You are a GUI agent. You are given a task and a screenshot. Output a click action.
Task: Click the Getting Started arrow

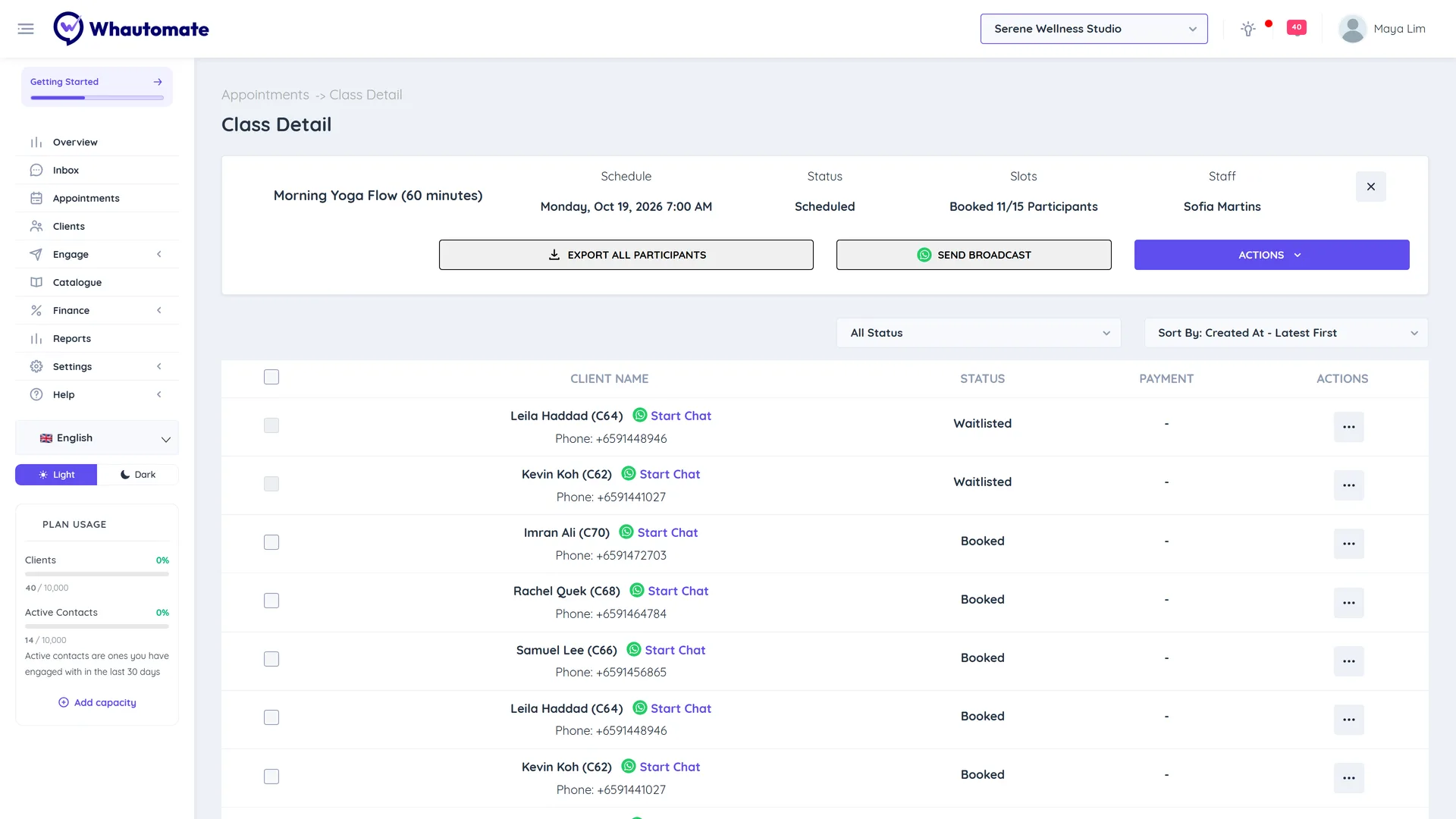tap(158, 82)
